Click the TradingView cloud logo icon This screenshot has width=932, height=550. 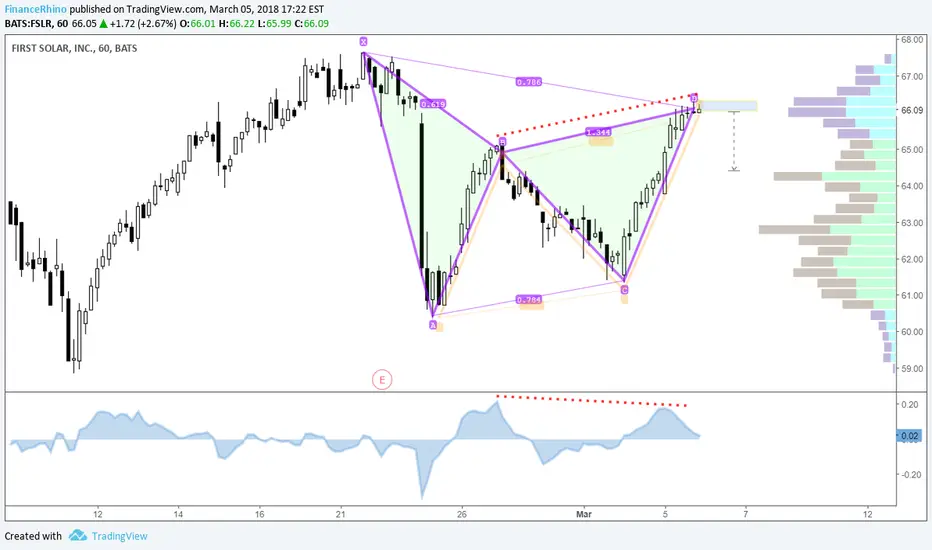tap(78, 536)
